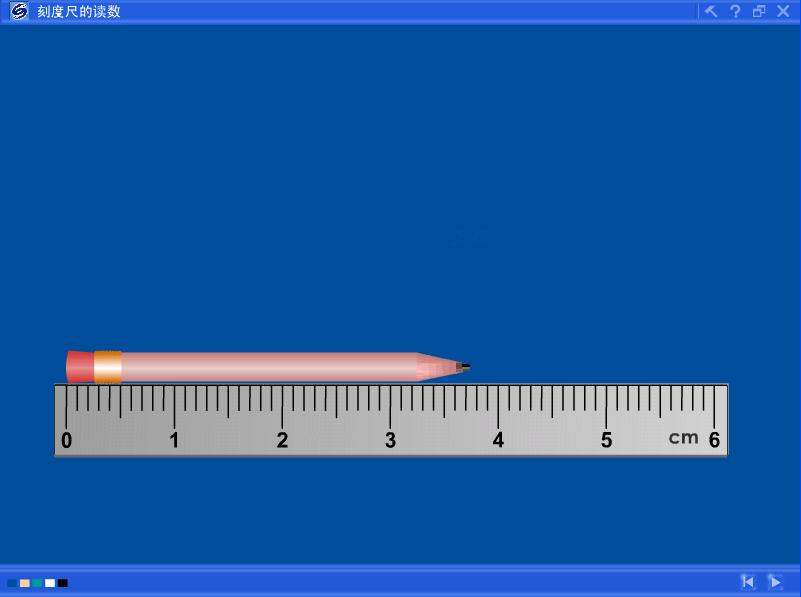Close the ruler reading window
Screen dimensions: 801x597
point(783,12)
